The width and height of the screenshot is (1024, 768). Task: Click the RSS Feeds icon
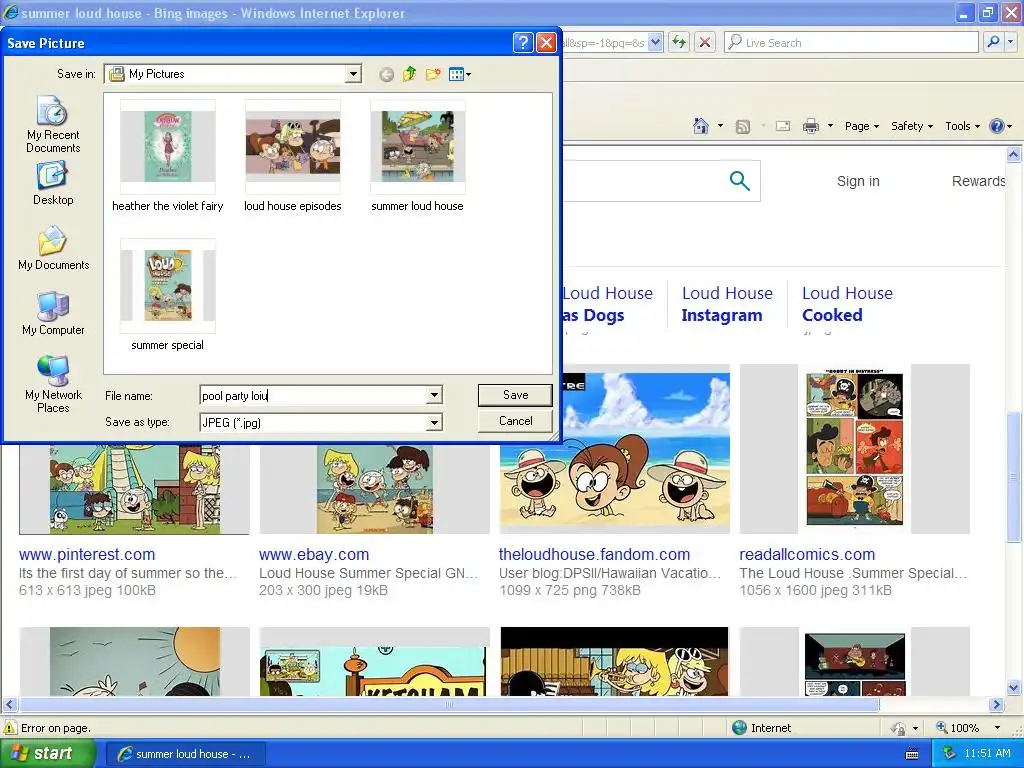(743, 126)
